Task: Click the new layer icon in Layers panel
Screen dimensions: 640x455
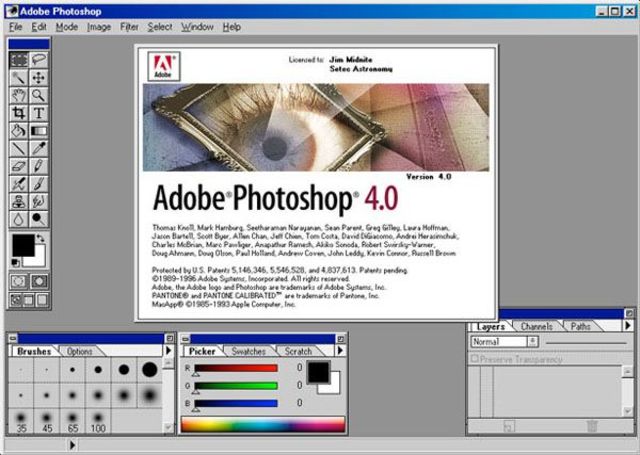Action: pyautogui.click(x=509, y=426)
